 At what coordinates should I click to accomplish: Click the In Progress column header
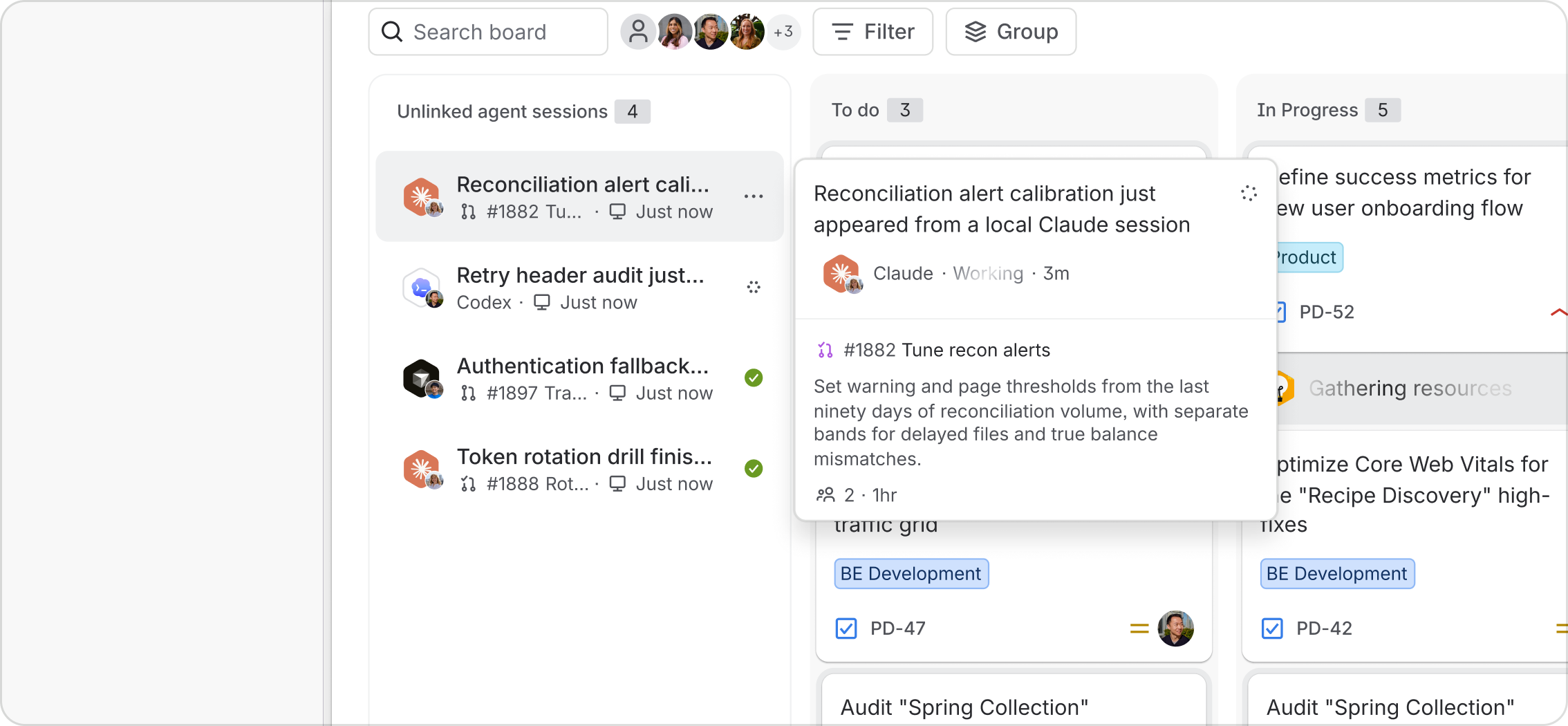1307,110
